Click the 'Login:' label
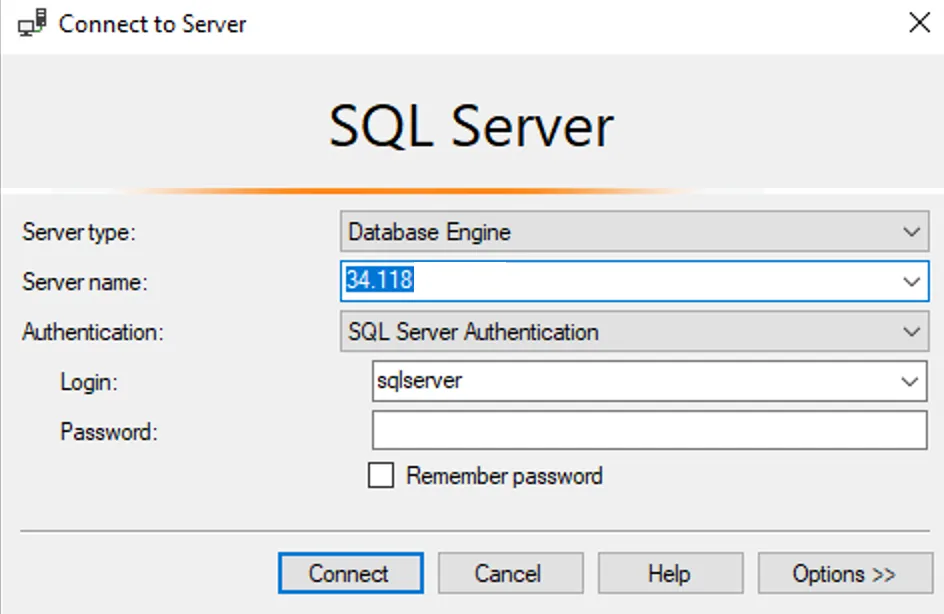This screenshot has width=944, height=614. (89, 382)
